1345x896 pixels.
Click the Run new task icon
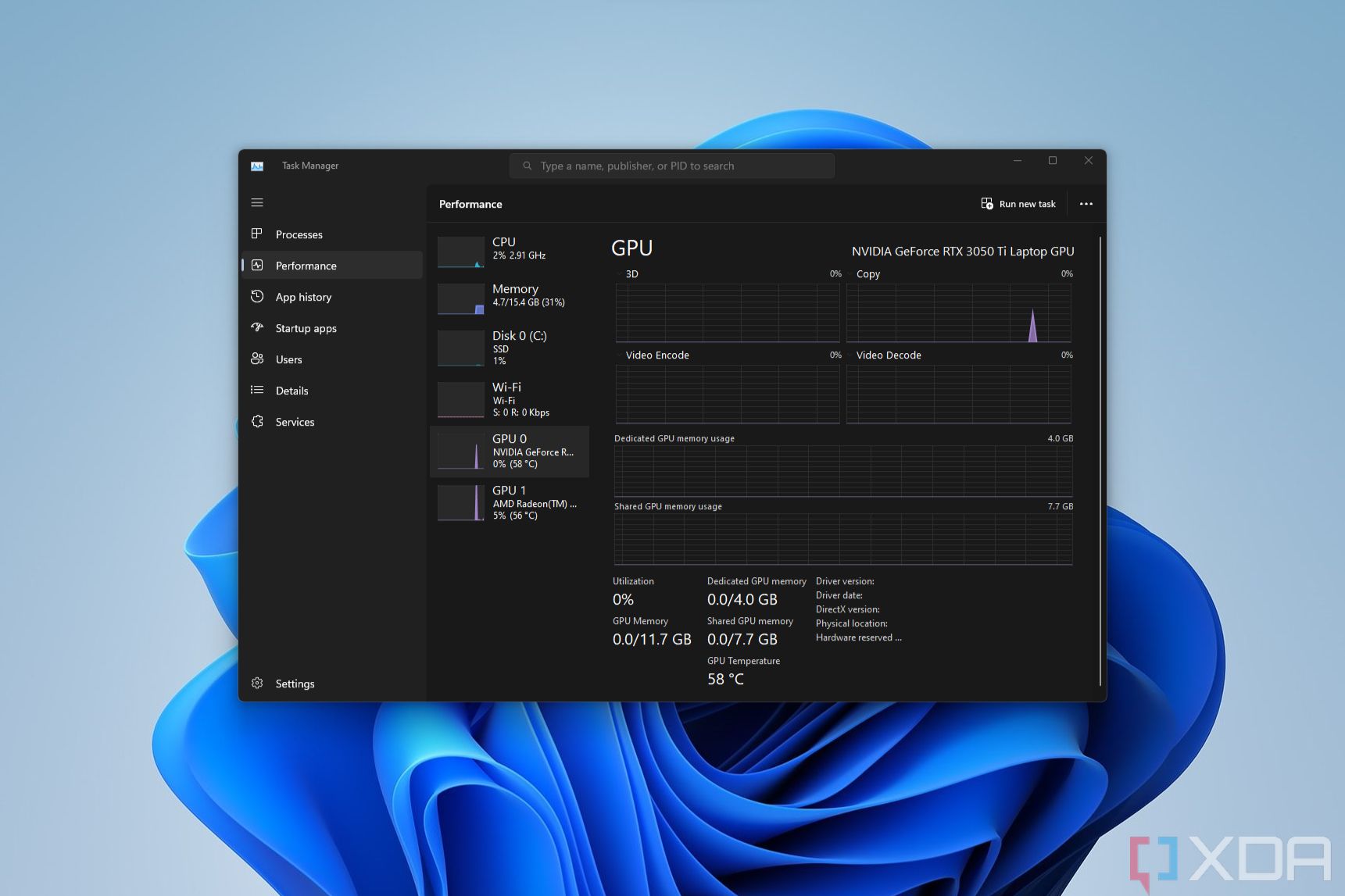[987, 204]
